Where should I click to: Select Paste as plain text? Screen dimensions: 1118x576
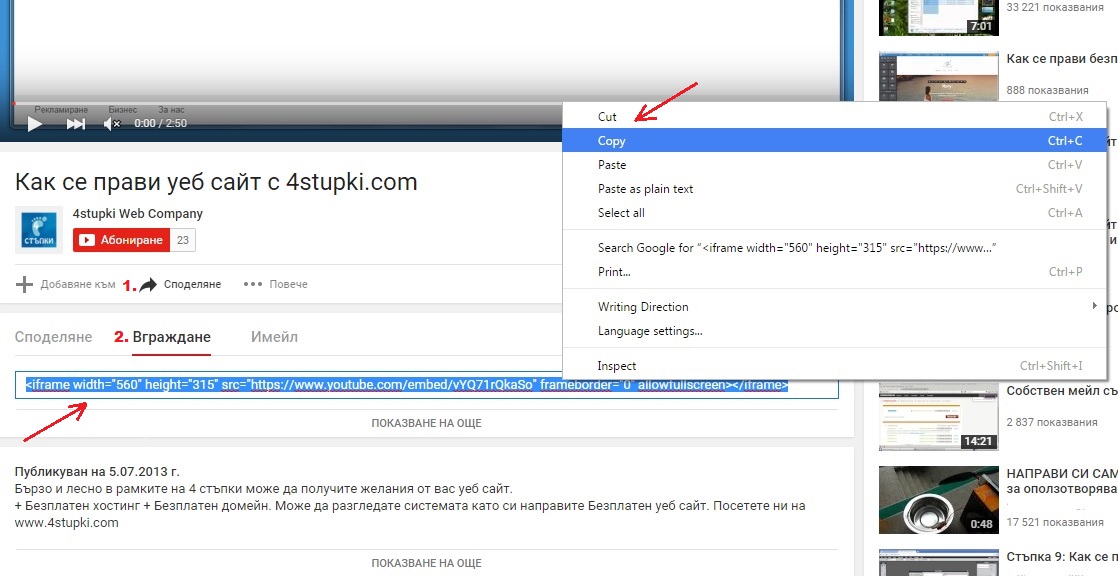[834, 189]
